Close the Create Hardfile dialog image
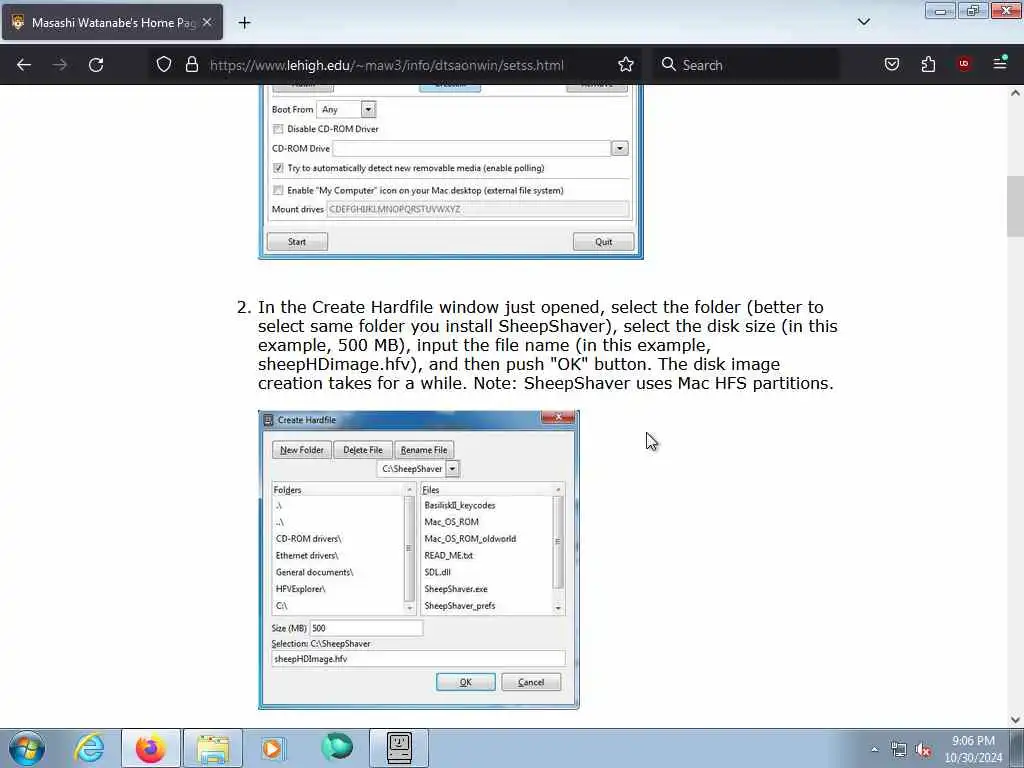The height and width of the screenshot is (768, 1024). (558, 417)
